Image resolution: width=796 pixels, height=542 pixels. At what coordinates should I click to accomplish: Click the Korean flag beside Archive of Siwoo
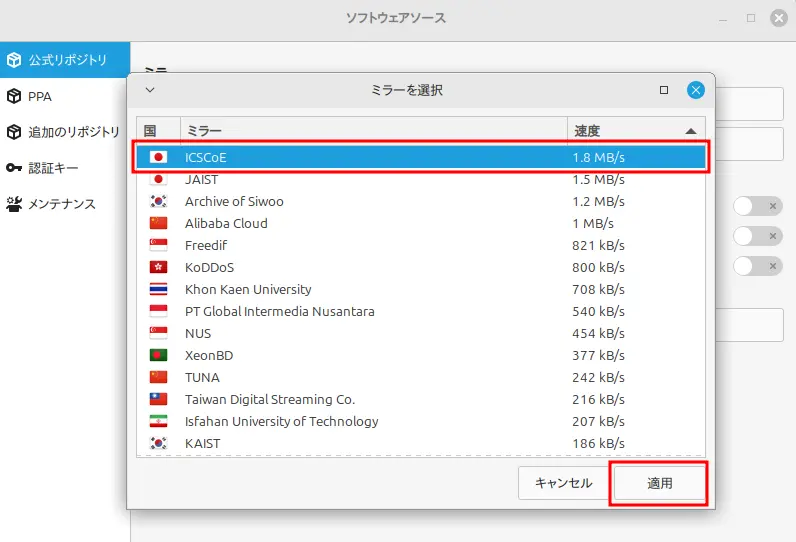tap(158, 201)
